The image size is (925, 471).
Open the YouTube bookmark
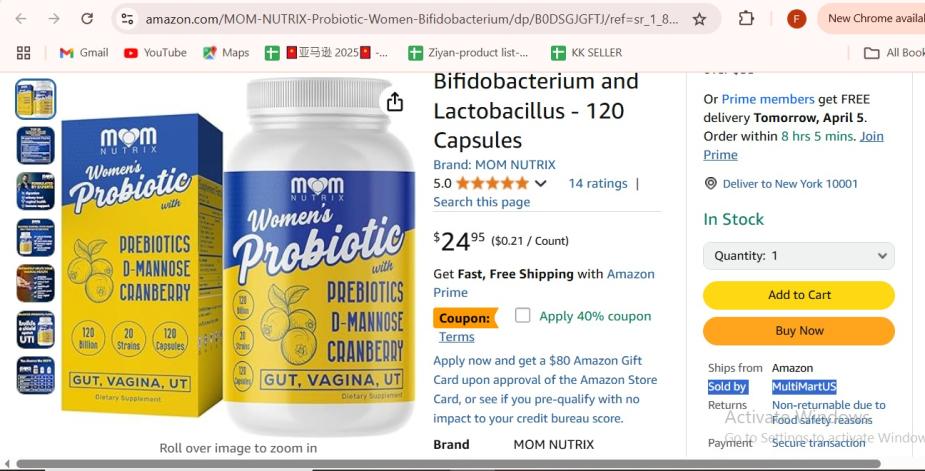click(155, 53)
